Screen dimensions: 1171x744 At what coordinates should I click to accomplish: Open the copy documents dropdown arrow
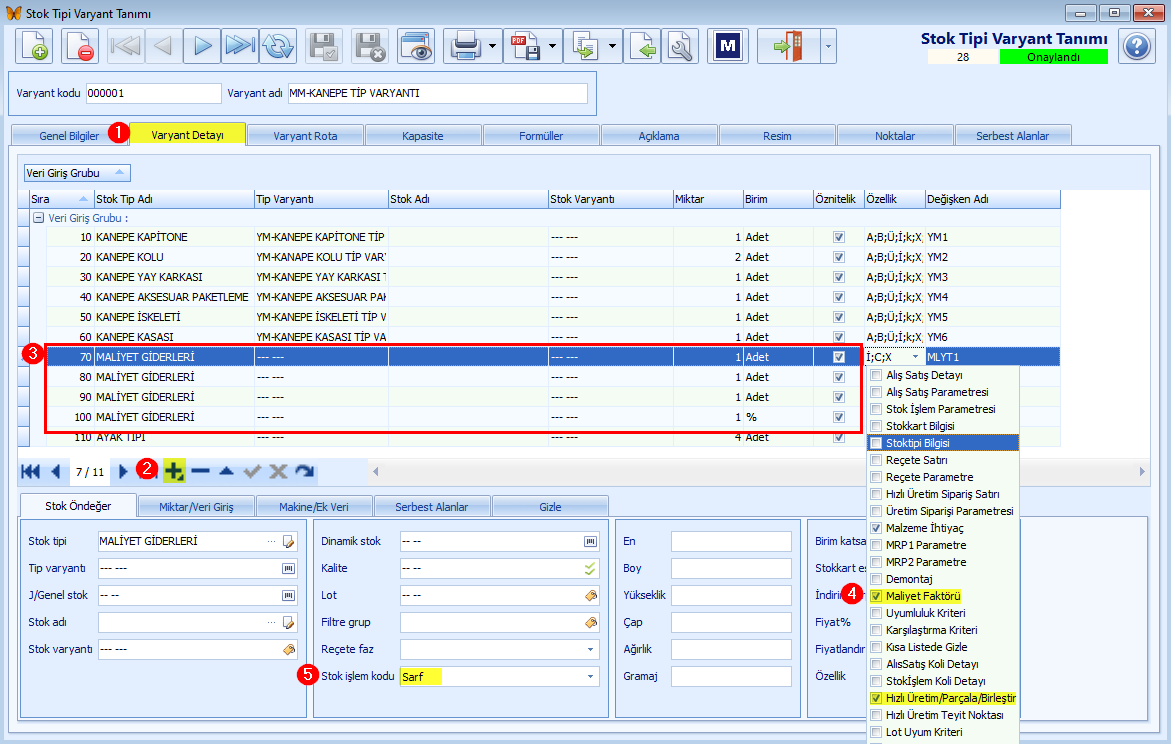click(x=612, y=46)
